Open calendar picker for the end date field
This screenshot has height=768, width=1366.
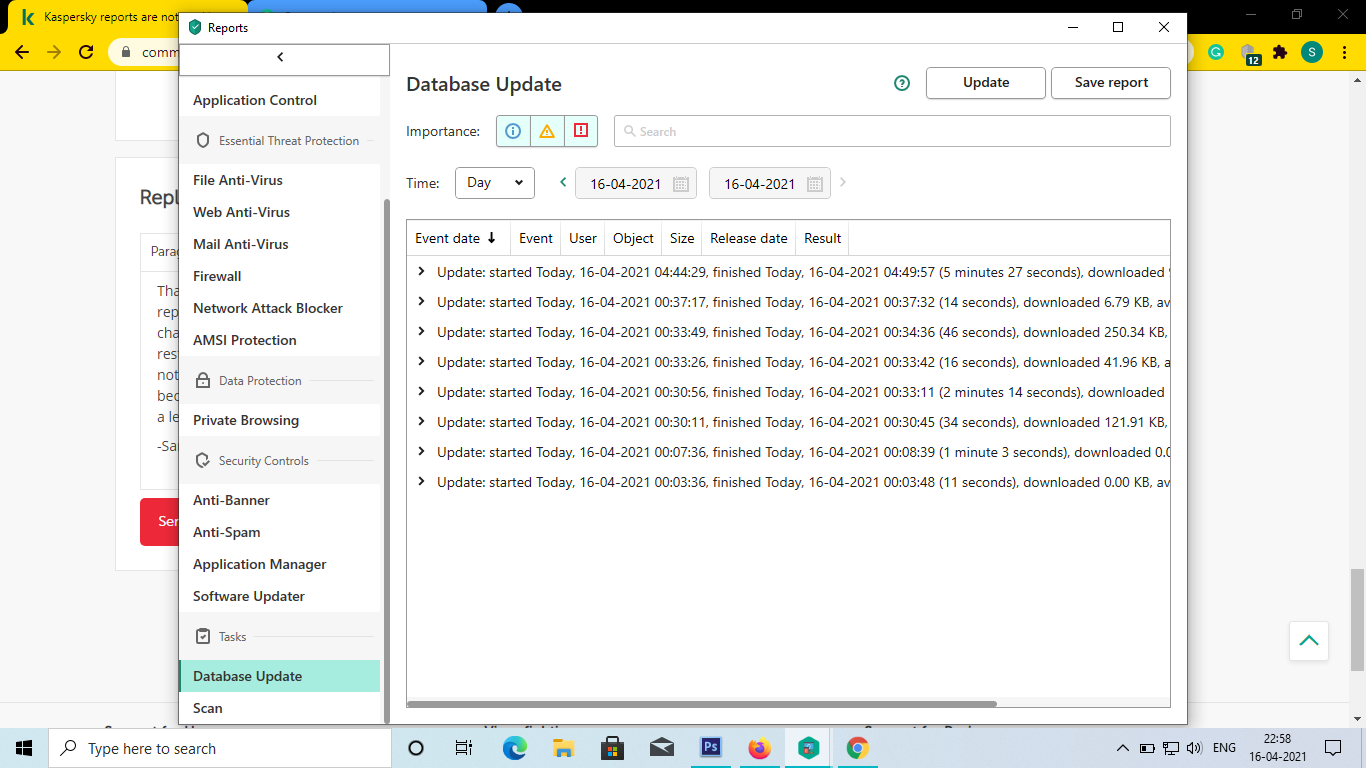coord(815,184)
